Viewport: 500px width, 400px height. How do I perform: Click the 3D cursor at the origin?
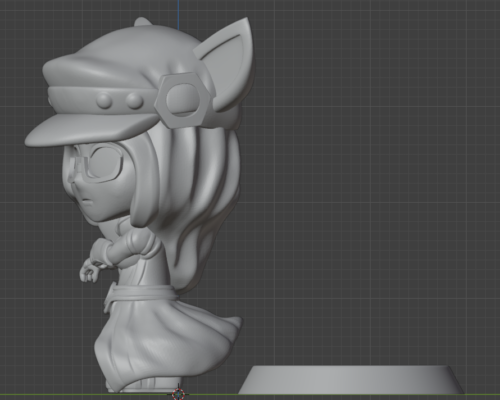[178, 394]
